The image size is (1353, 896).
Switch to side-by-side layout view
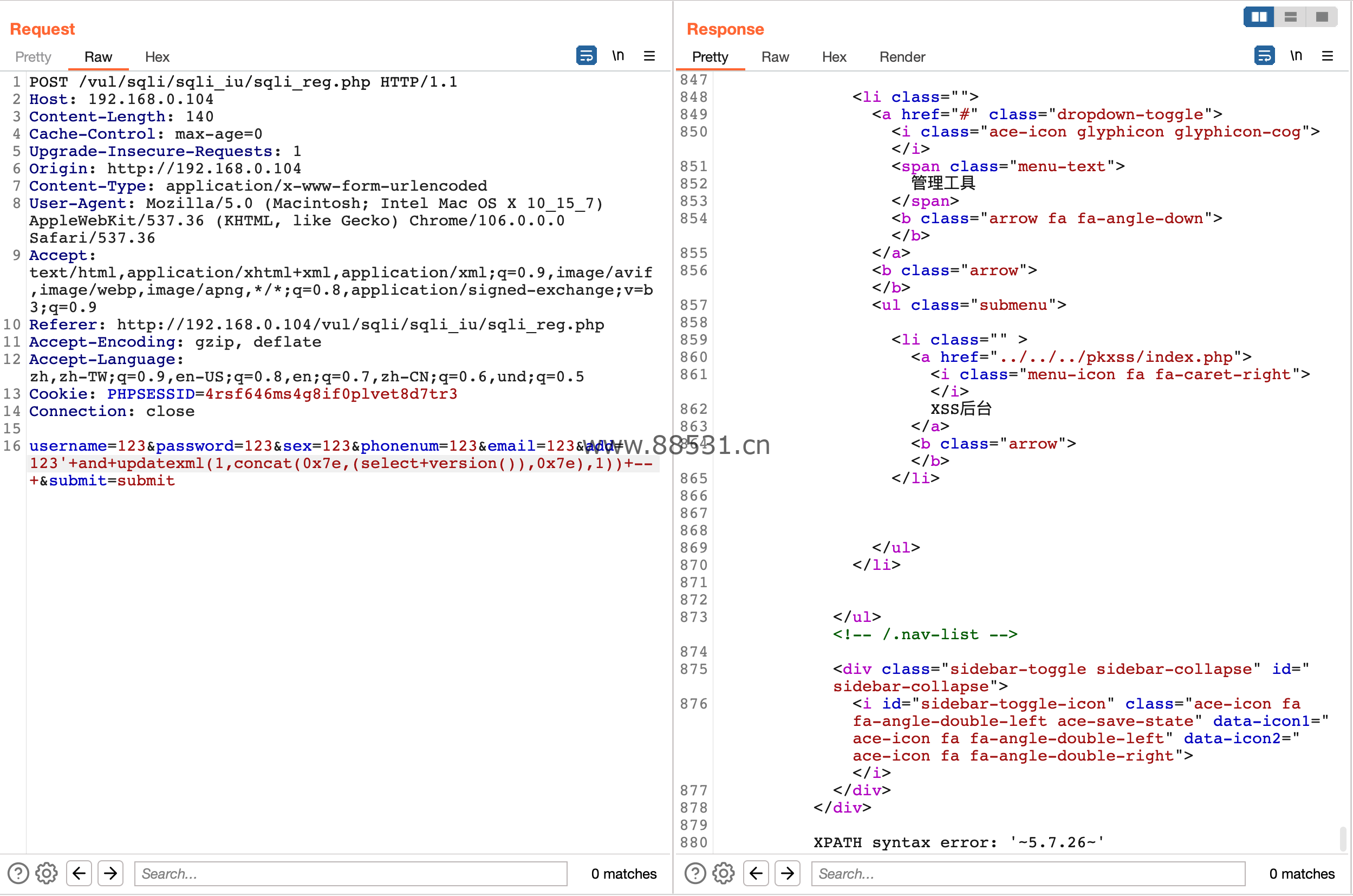pos(1259,17)
